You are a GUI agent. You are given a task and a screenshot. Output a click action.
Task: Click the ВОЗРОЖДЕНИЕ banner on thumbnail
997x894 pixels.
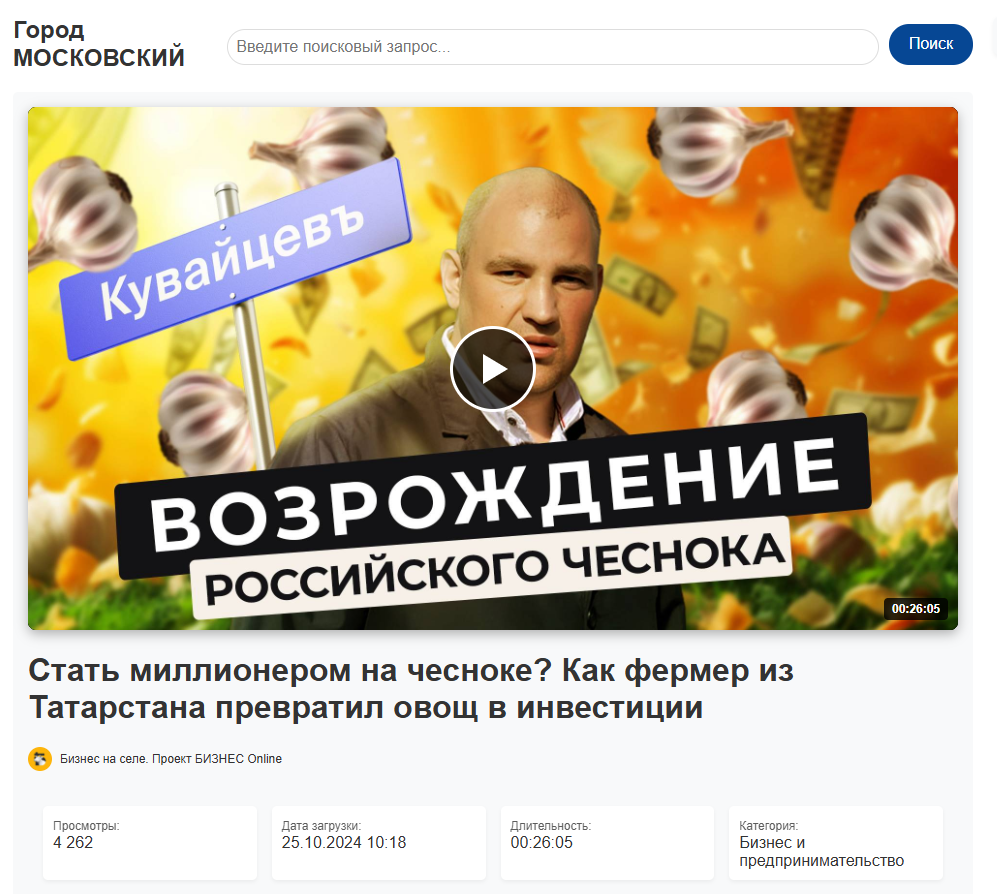click(493, 494)
